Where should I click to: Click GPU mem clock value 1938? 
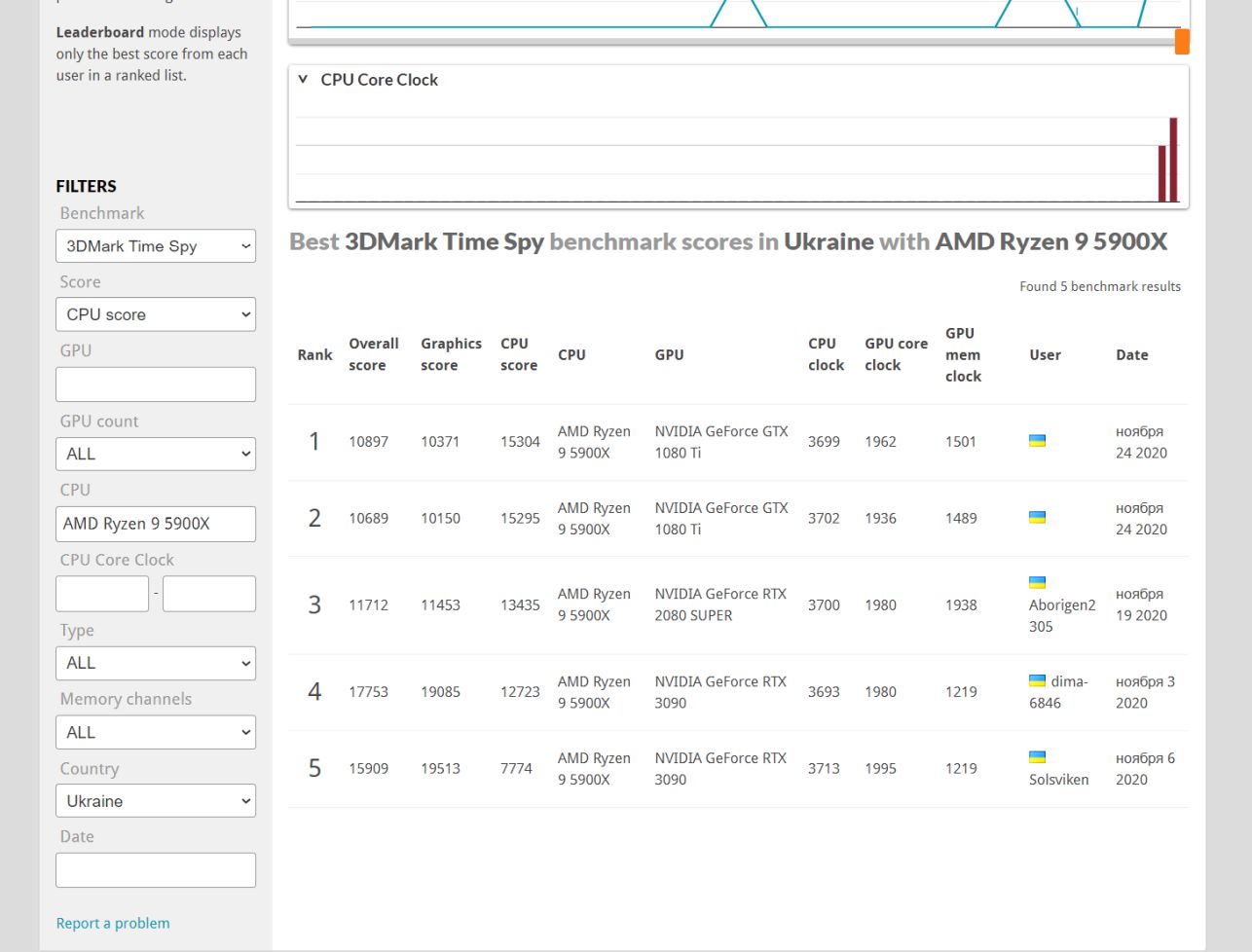[x=961, y=605]
